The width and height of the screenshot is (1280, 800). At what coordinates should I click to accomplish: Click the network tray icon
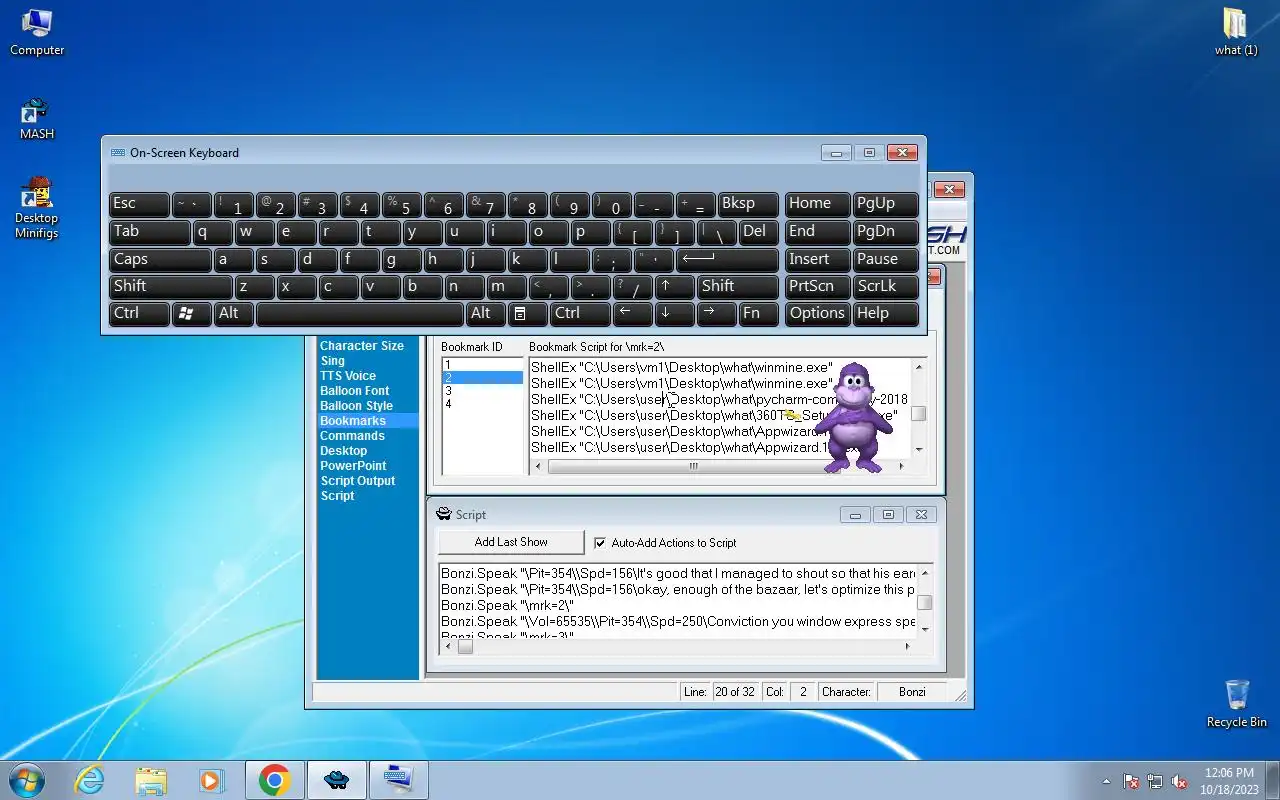tap(1156, 781)
